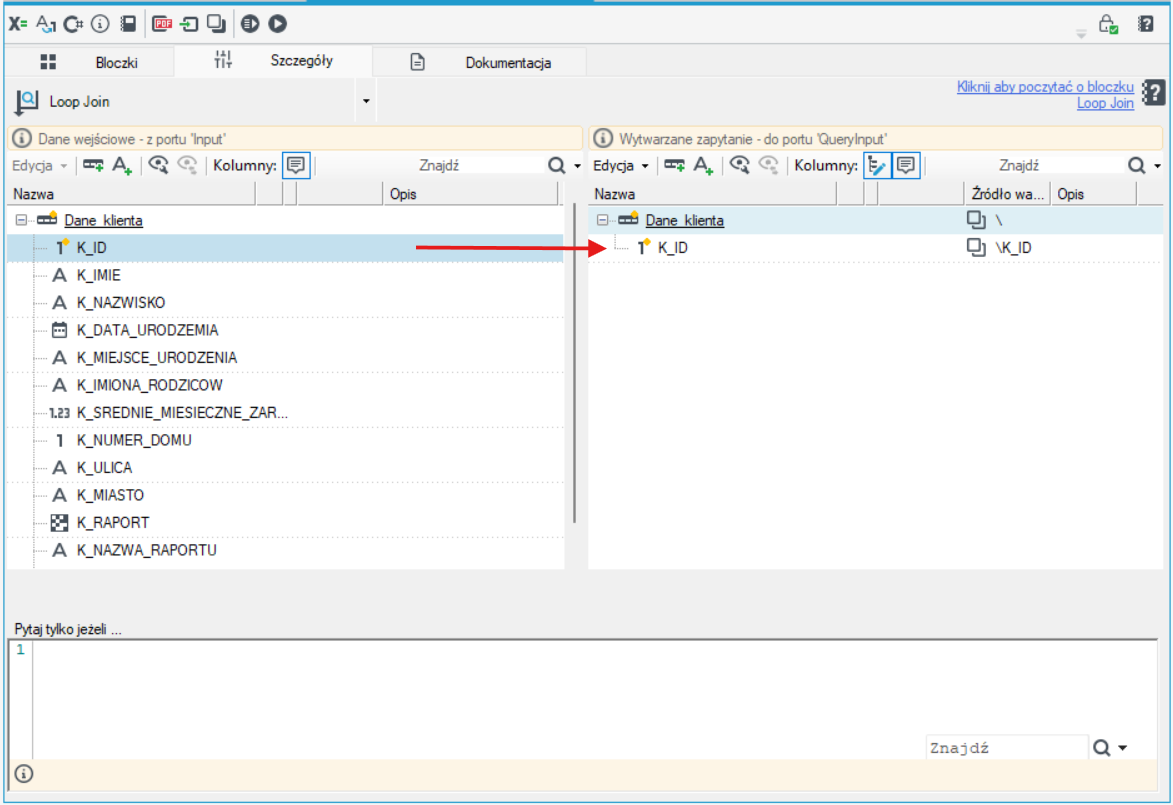Click the 'Źródło wa...' column header

[1007, 195]
